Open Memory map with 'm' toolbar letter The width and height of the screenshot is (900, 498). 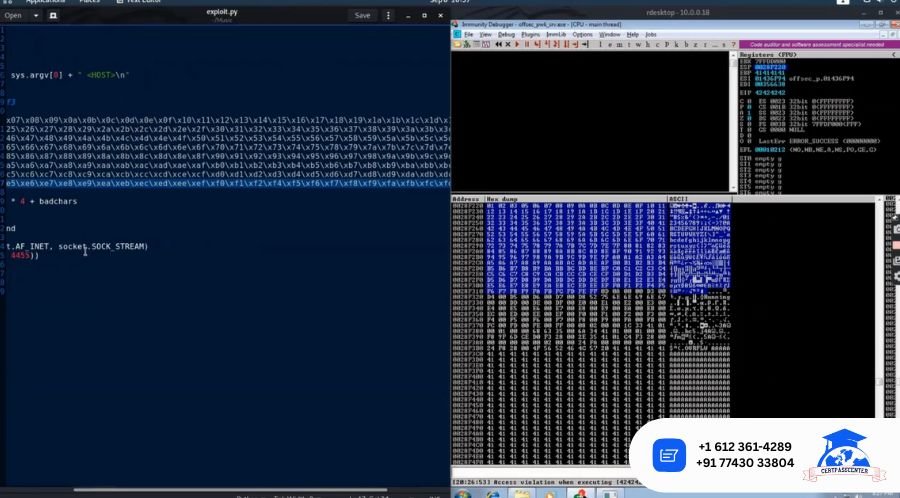619,45
